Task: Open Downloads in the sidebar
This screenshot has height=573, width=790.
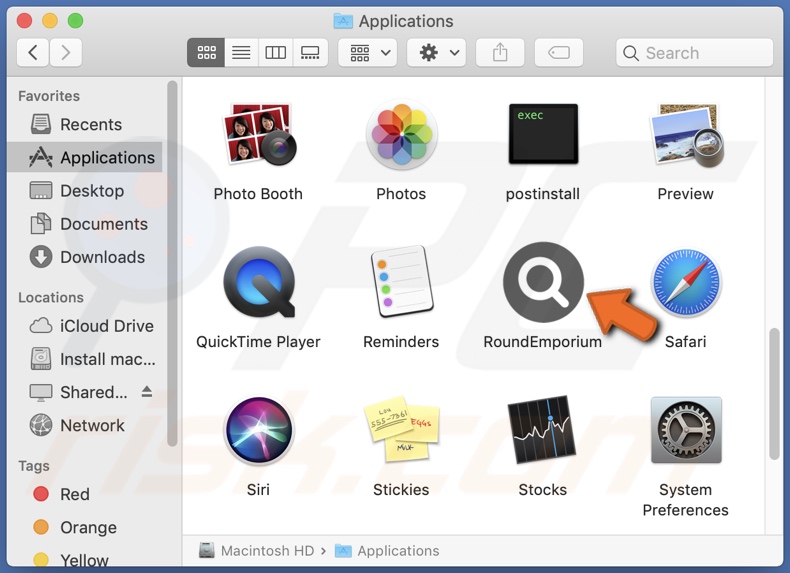Action: click(x=85, y=258)
